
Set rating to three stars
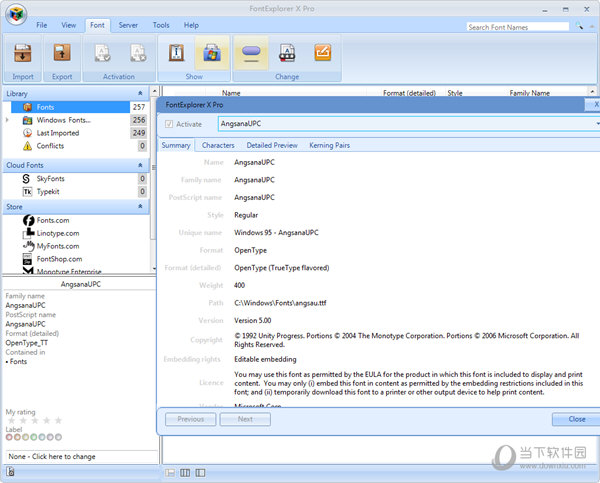tap(35, 421)
